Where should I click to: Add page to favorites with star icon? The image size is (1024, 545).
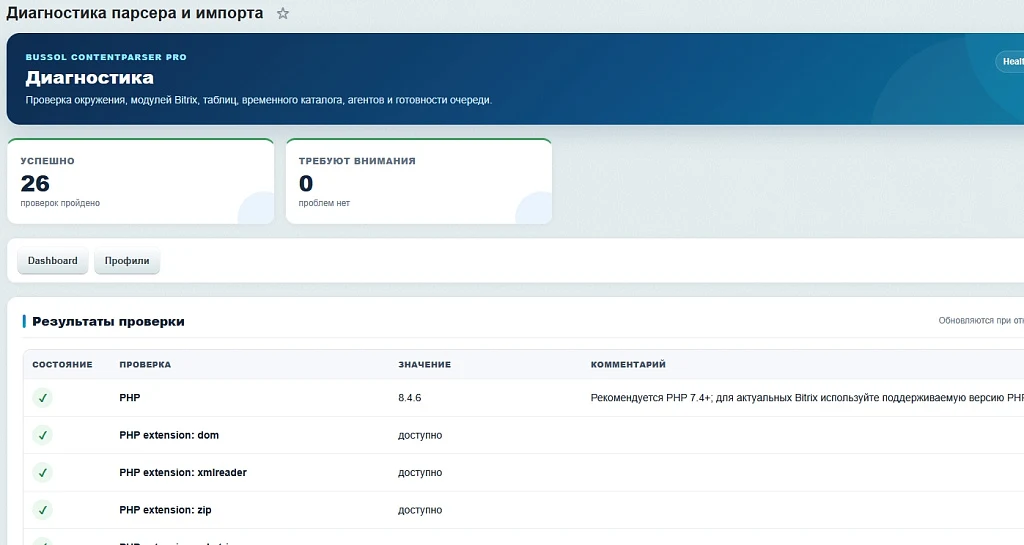click(x=283, y=13)
